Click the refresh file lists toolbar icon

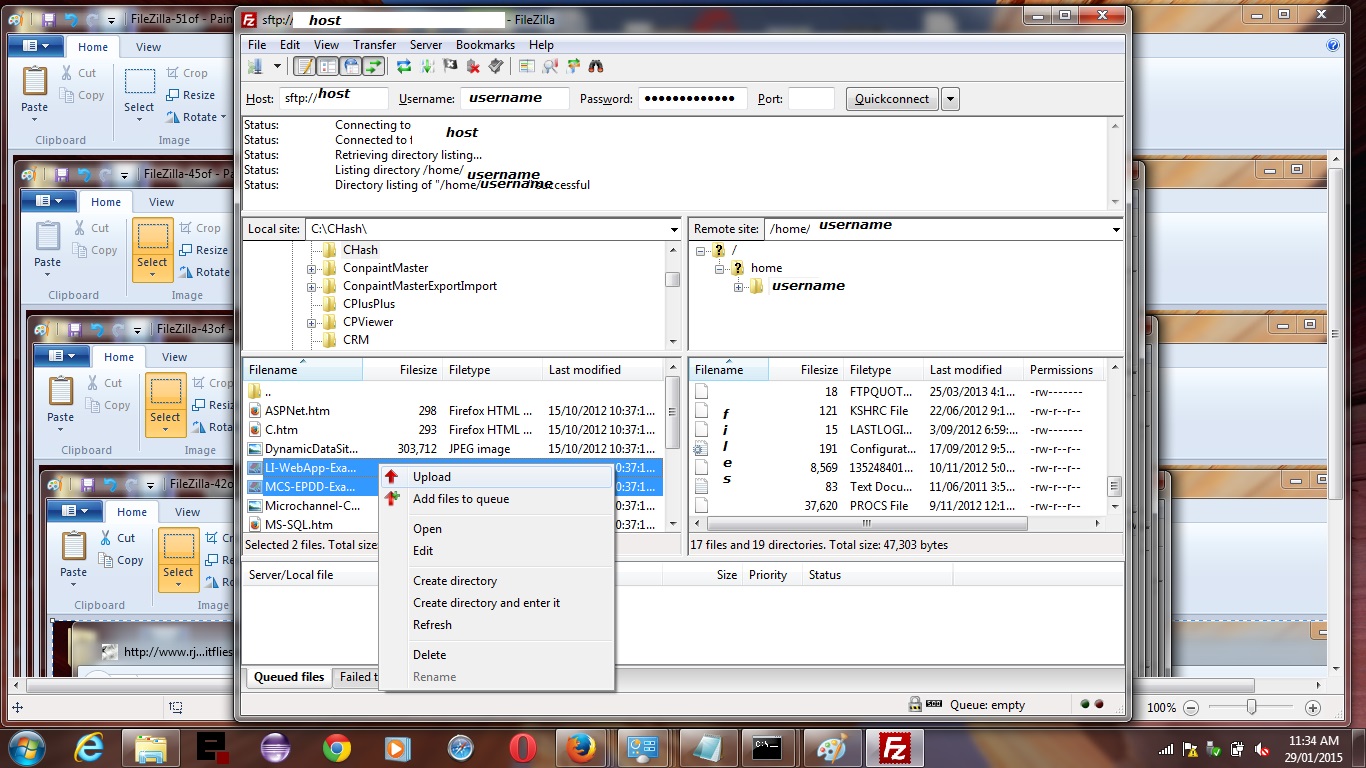pyautogui.click(x=404, y=66)
